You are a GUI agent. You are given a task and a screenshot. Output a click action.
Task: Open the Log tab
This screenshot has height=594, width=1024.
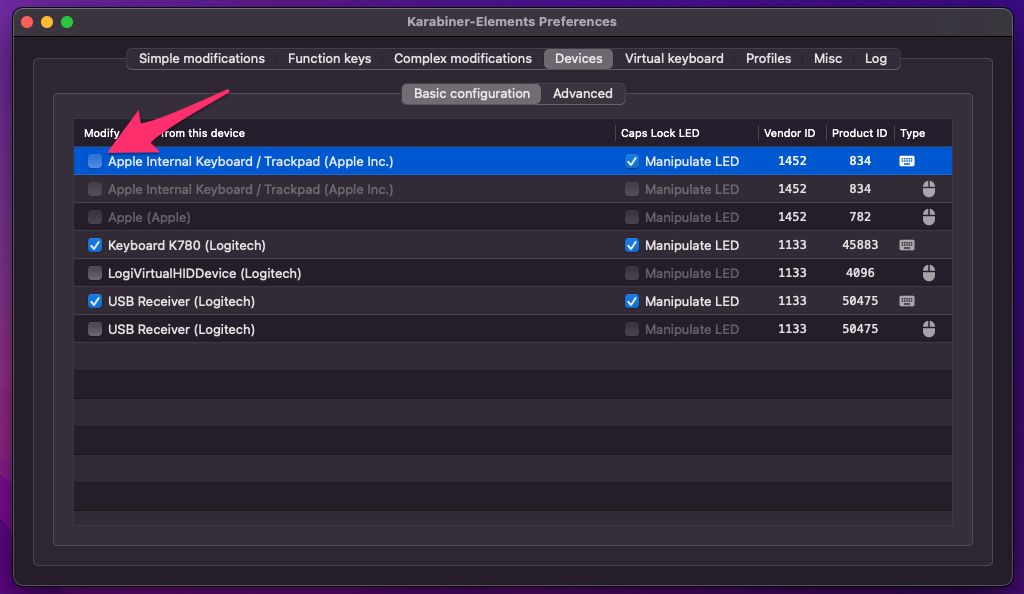point(875,59)
